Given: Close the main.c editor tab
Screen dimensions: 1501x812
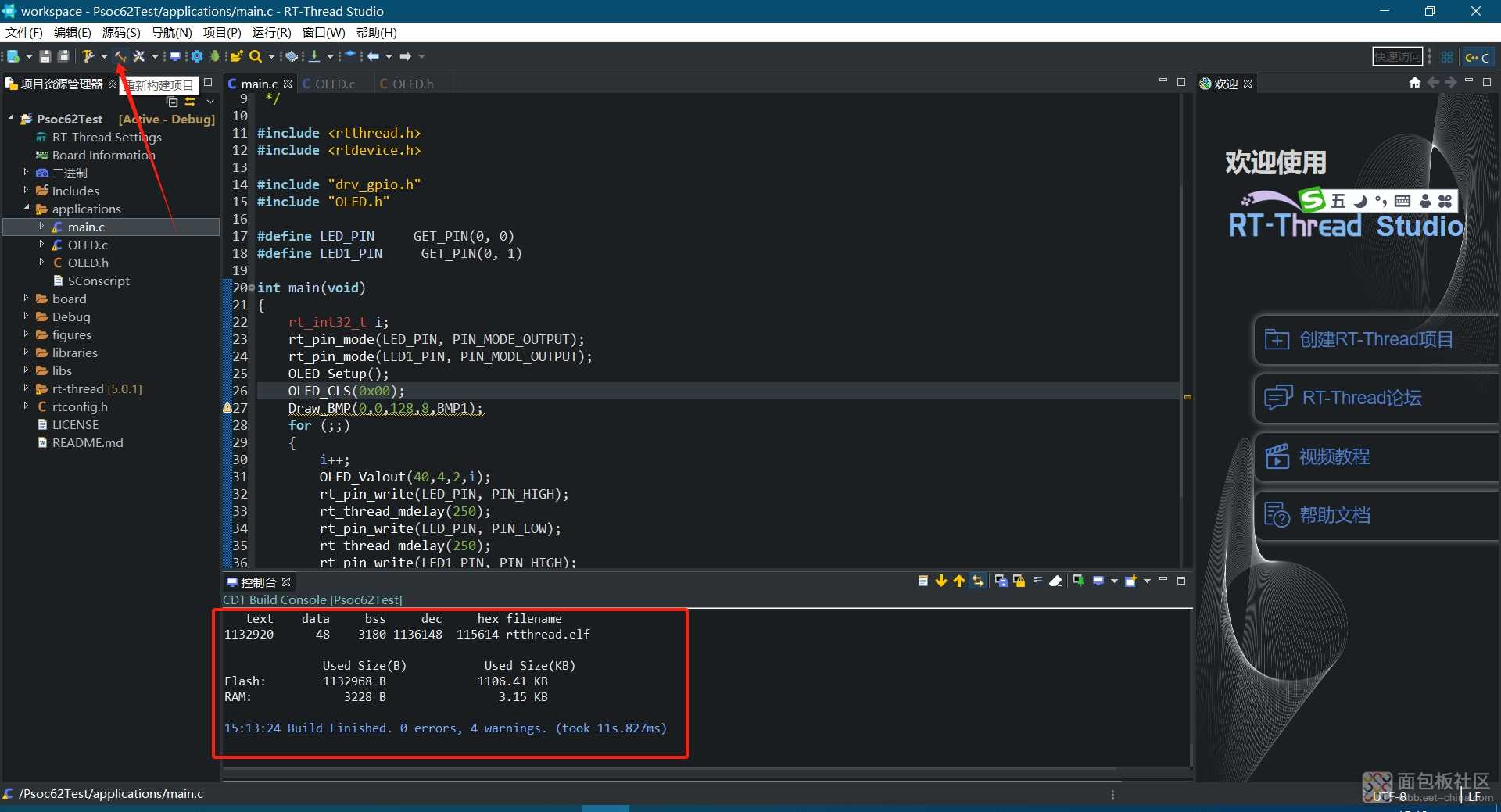Looking at the screenshot, I should 288,84.
